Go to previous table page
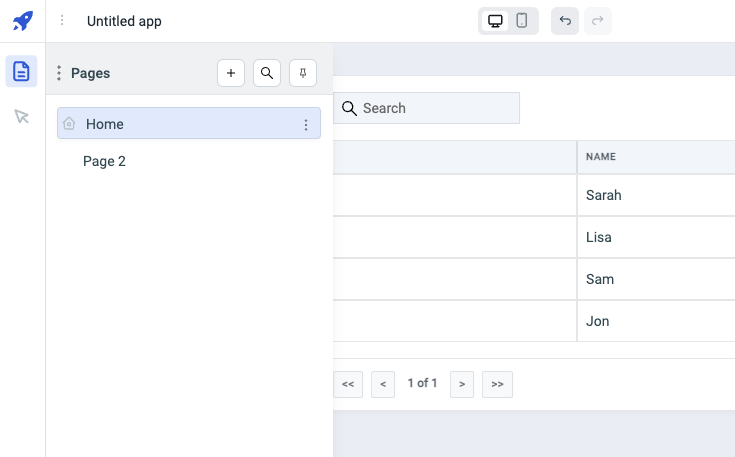This screenshot has width=735, height=457. (382, 384)
